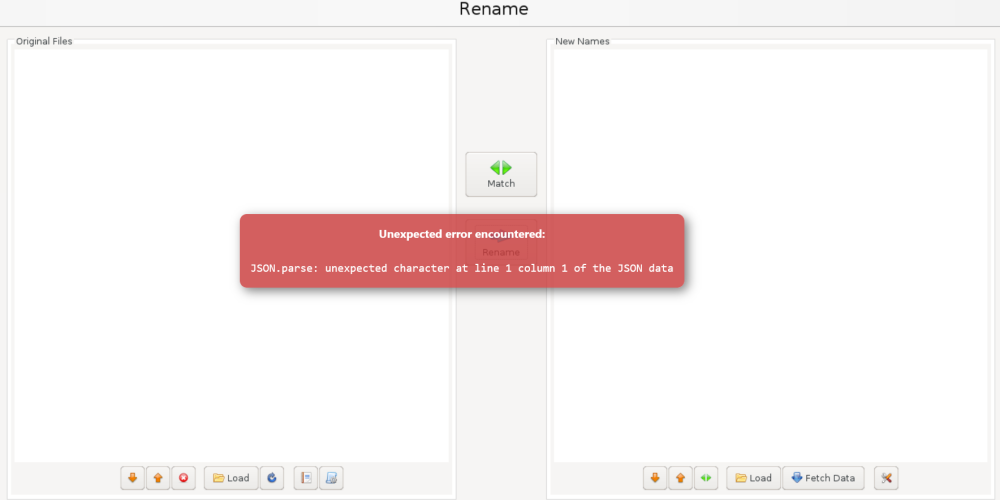Click the blue refresh arrow icon
This screenshot has height=500, width=1000.
point(272,478)
